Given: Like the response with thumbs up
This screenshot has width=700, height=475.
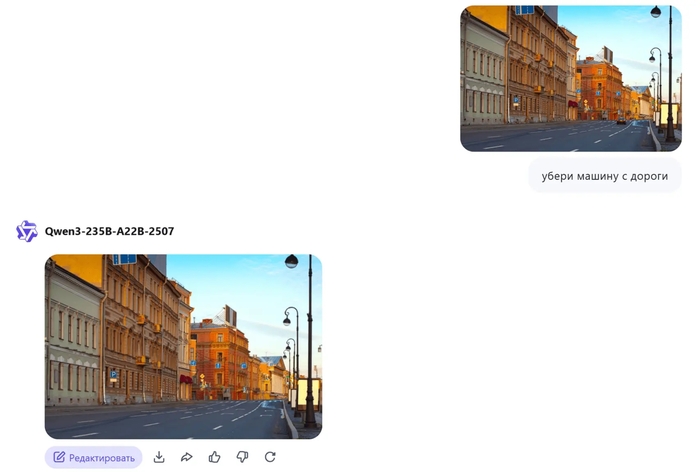Looking at the screenshot, I should tap(214, 457).
